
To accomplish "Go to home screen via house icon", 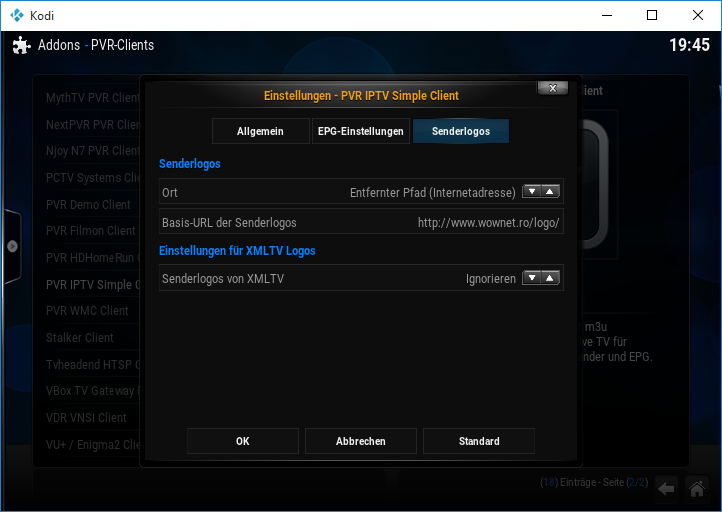I will click(x=697, y=488).
